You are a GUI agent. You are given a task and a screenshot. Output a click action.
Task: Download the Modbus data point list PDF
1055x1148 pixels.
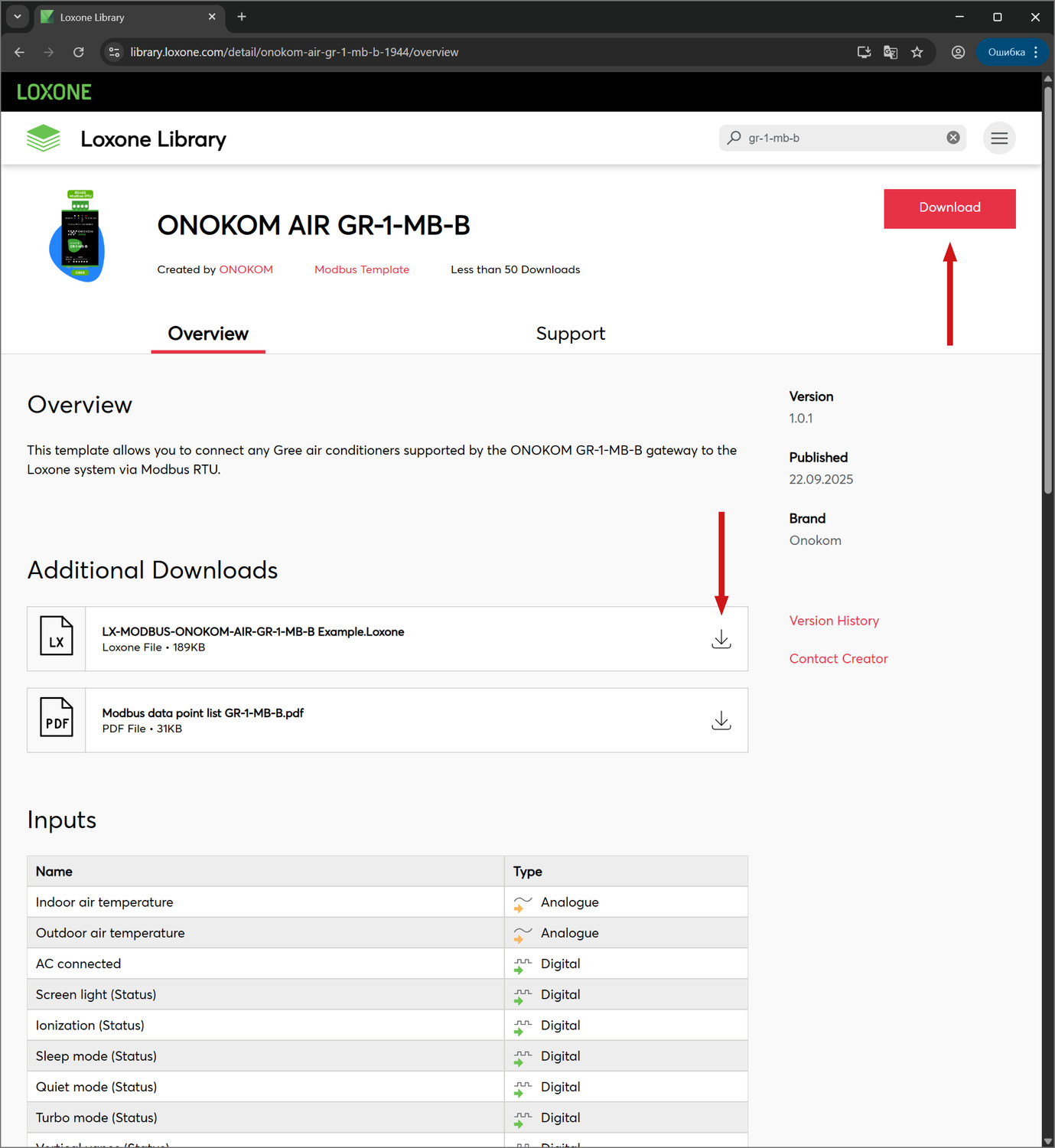(721, 720)
